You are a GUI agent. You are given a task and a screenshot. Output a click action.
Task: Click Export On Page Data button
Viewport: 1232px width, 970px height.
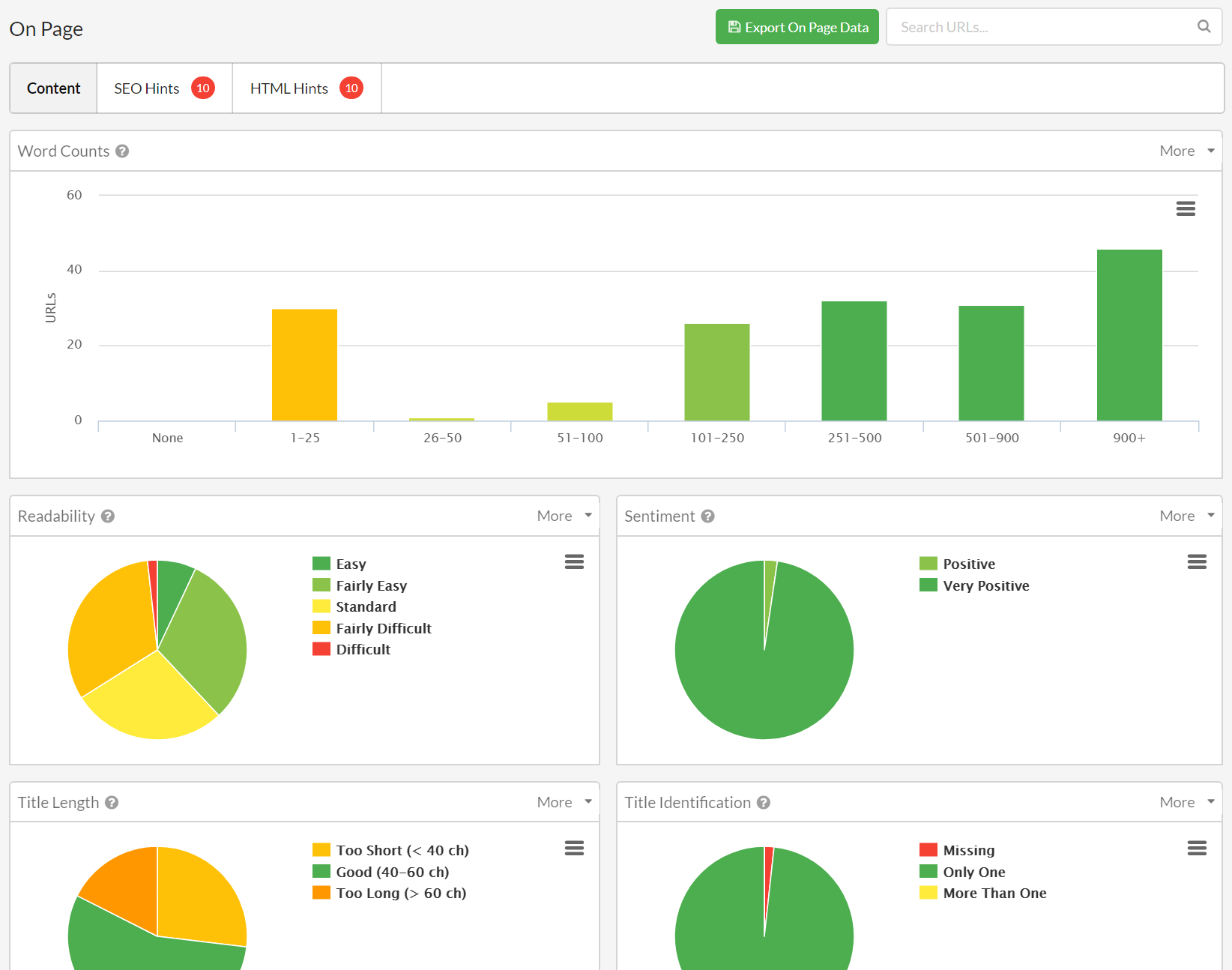(x=797, y=27)
